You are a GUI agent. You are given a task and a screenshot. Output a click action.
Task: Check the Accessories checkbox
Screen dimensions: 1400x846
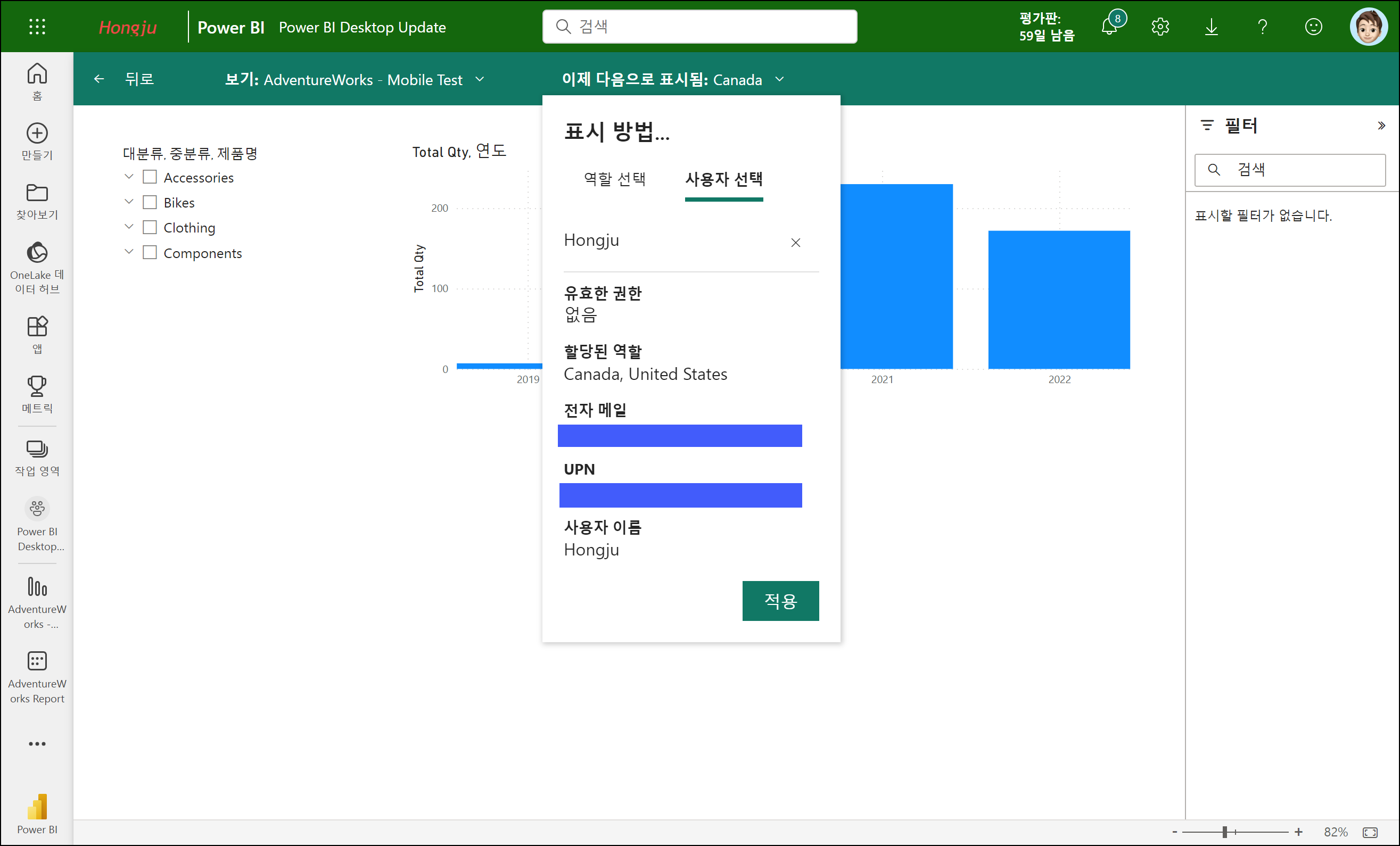150,177
